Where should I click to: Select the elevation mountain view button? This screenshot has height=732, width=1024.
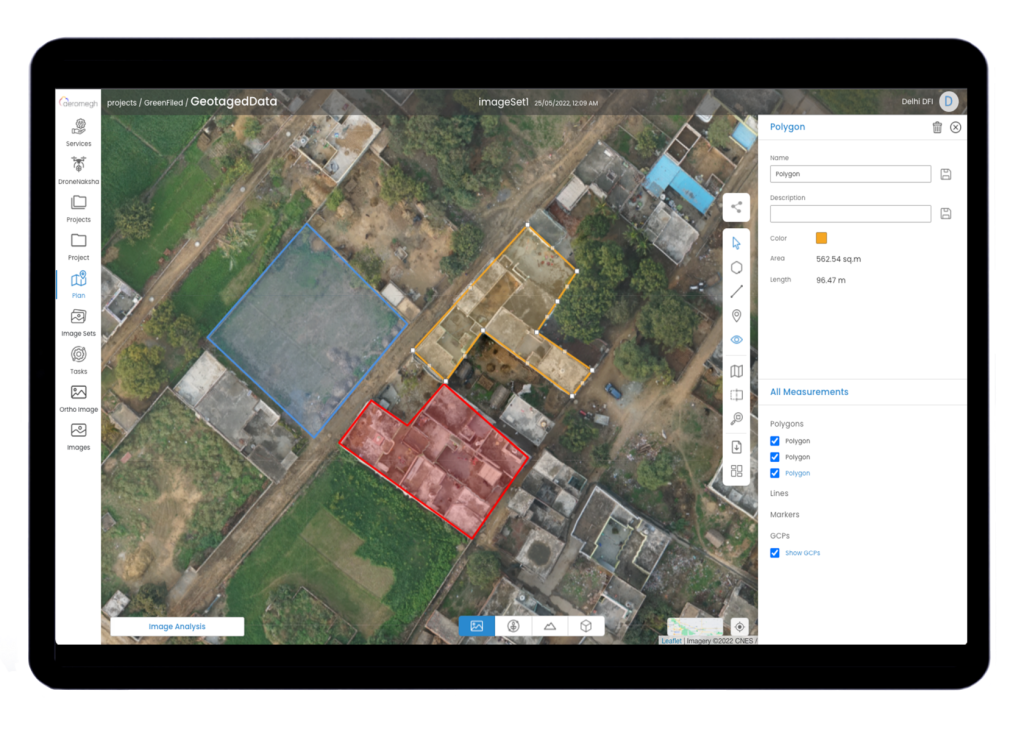(549, 626)
